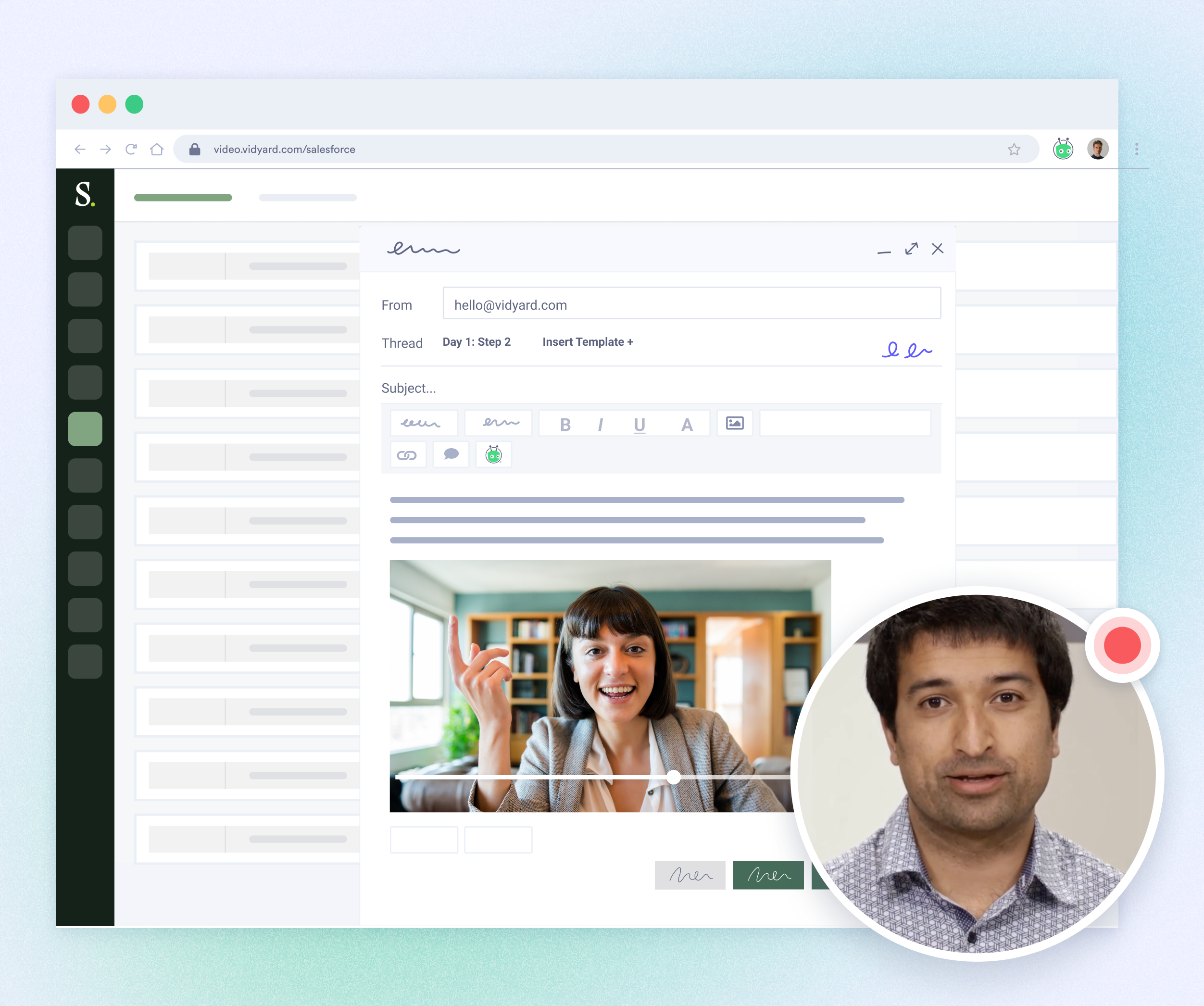
Task: Bookmark page with the star icon
Action: [x=1014, y=149]
